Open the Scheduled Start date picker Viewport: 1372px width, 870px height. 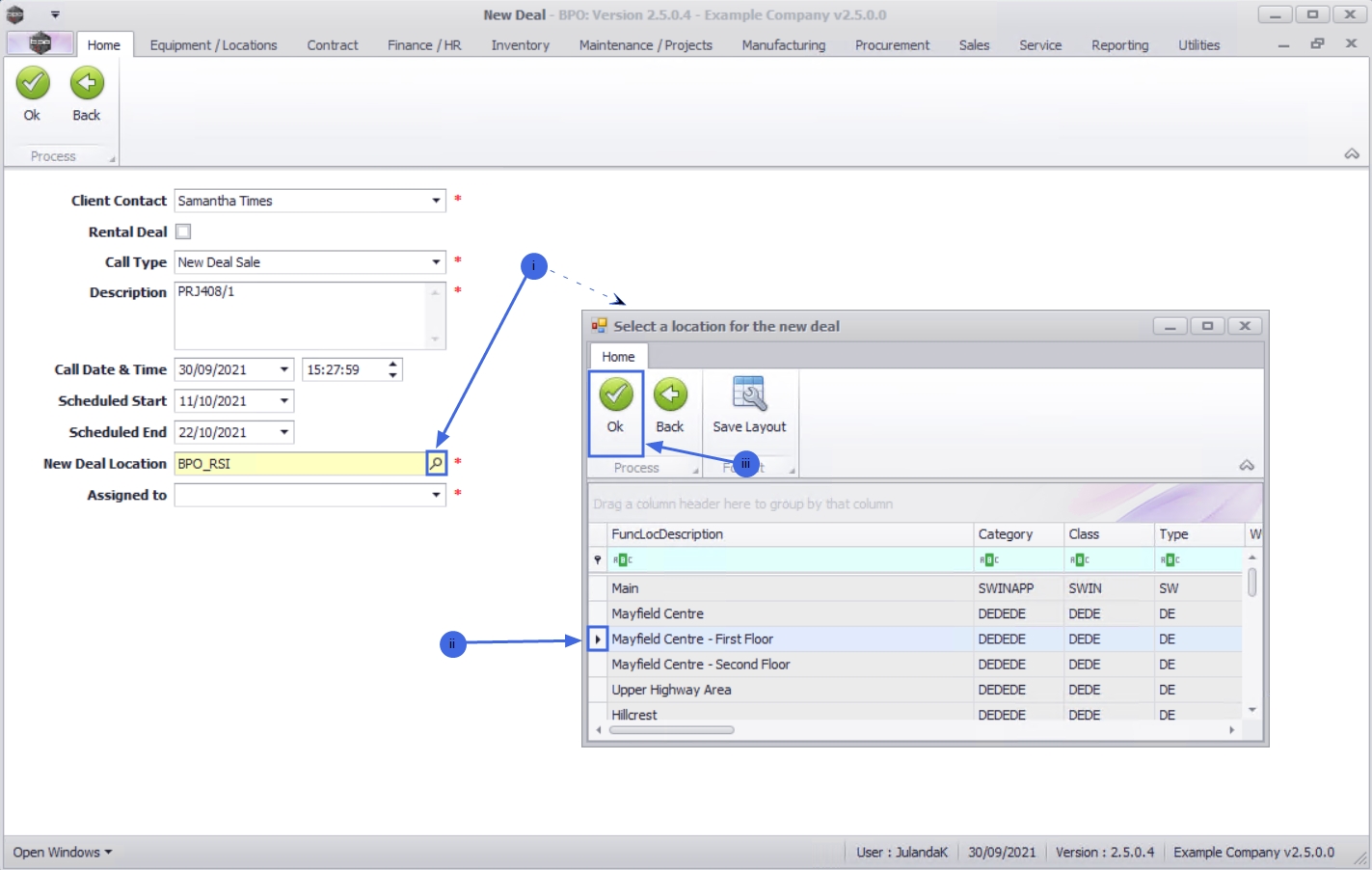(284, 401)
